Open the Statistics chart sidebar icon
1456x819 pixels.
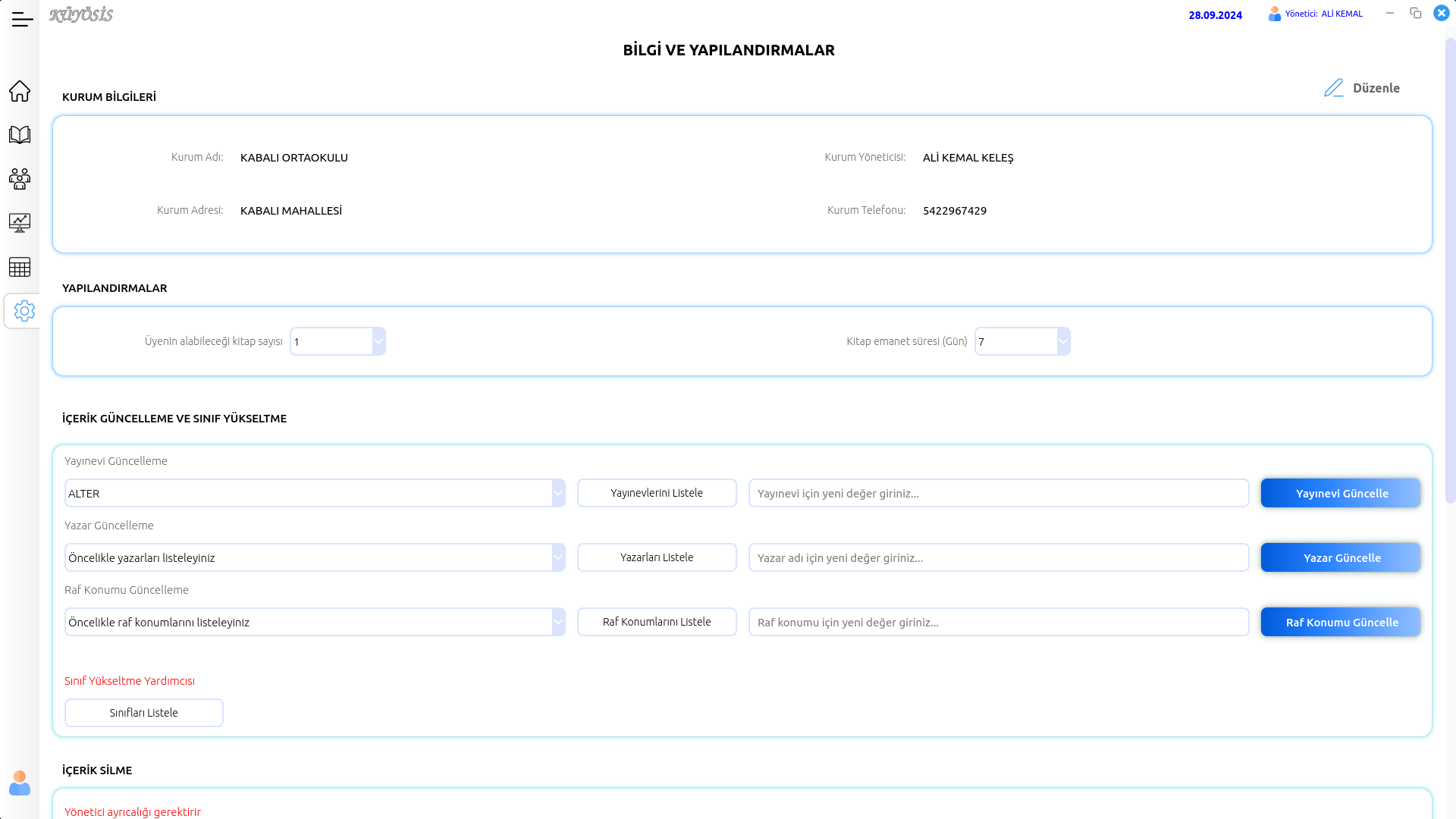pyautogui.click(x=20, y=223)
